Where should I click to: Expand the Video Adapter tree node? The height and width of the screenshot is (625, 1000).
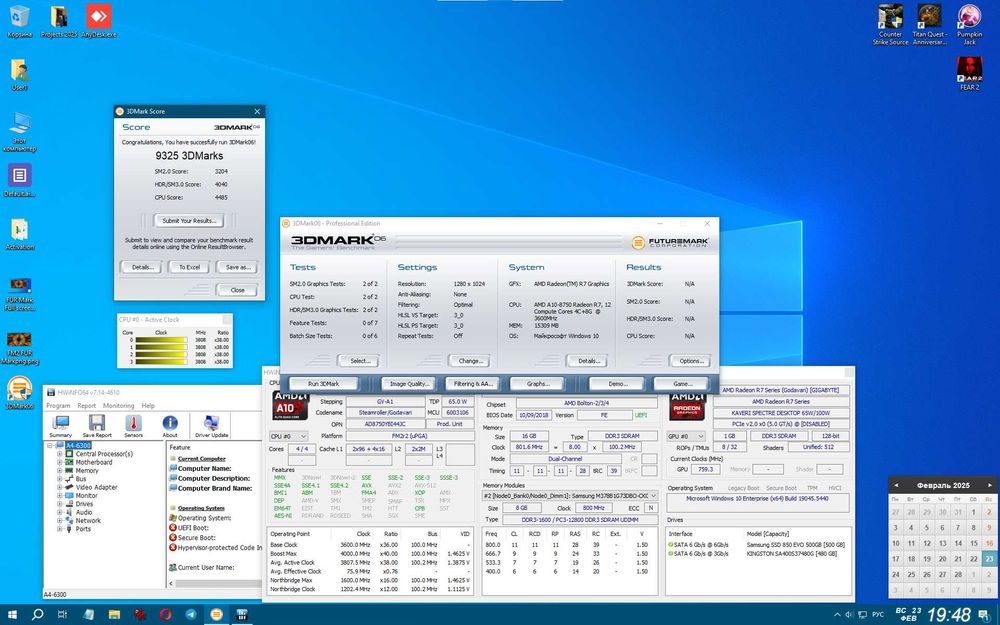(60, 487)
